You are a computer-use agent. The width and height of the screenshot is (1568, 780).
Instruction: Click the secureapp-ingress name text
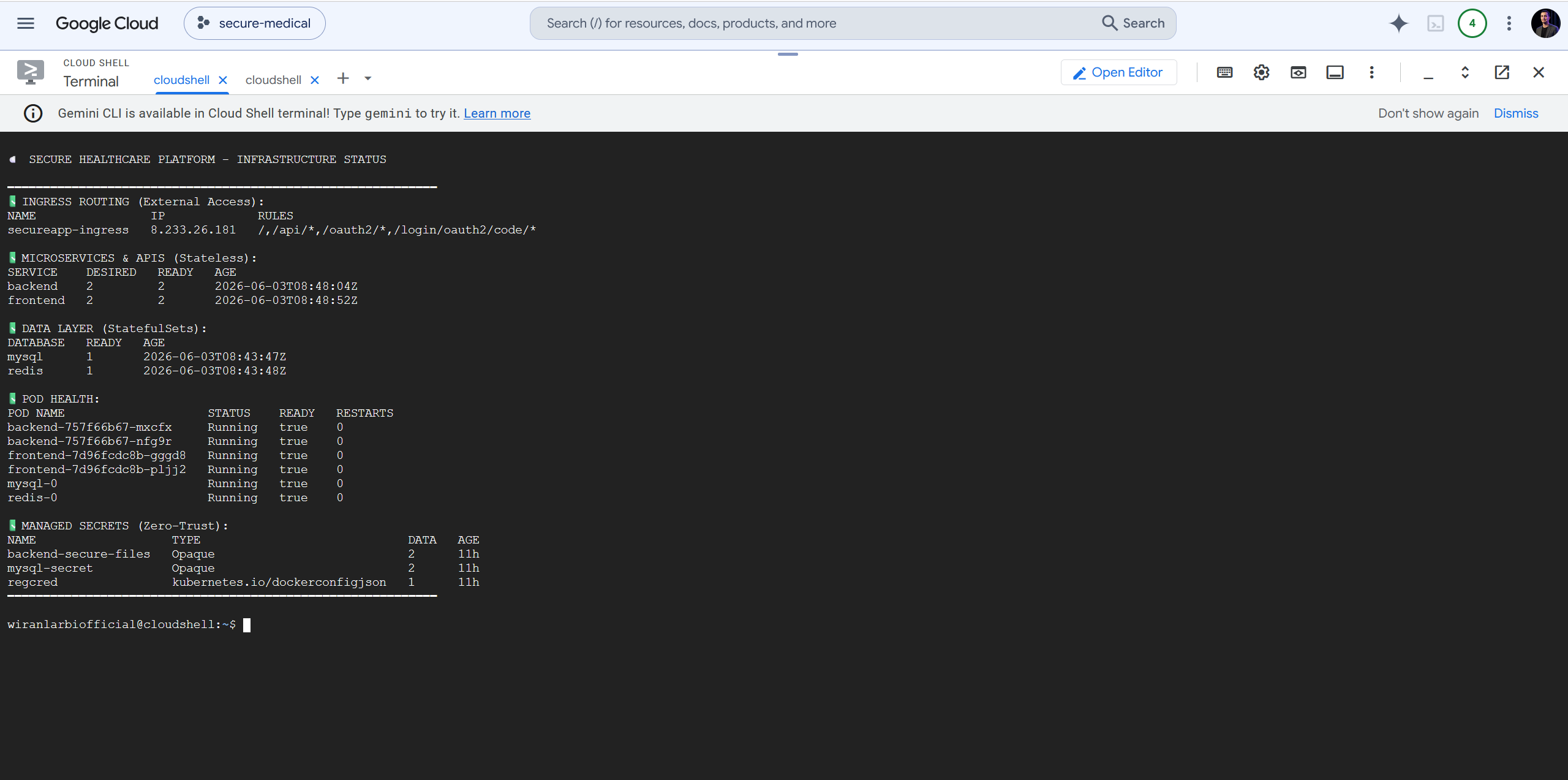(x=68, y=230)
